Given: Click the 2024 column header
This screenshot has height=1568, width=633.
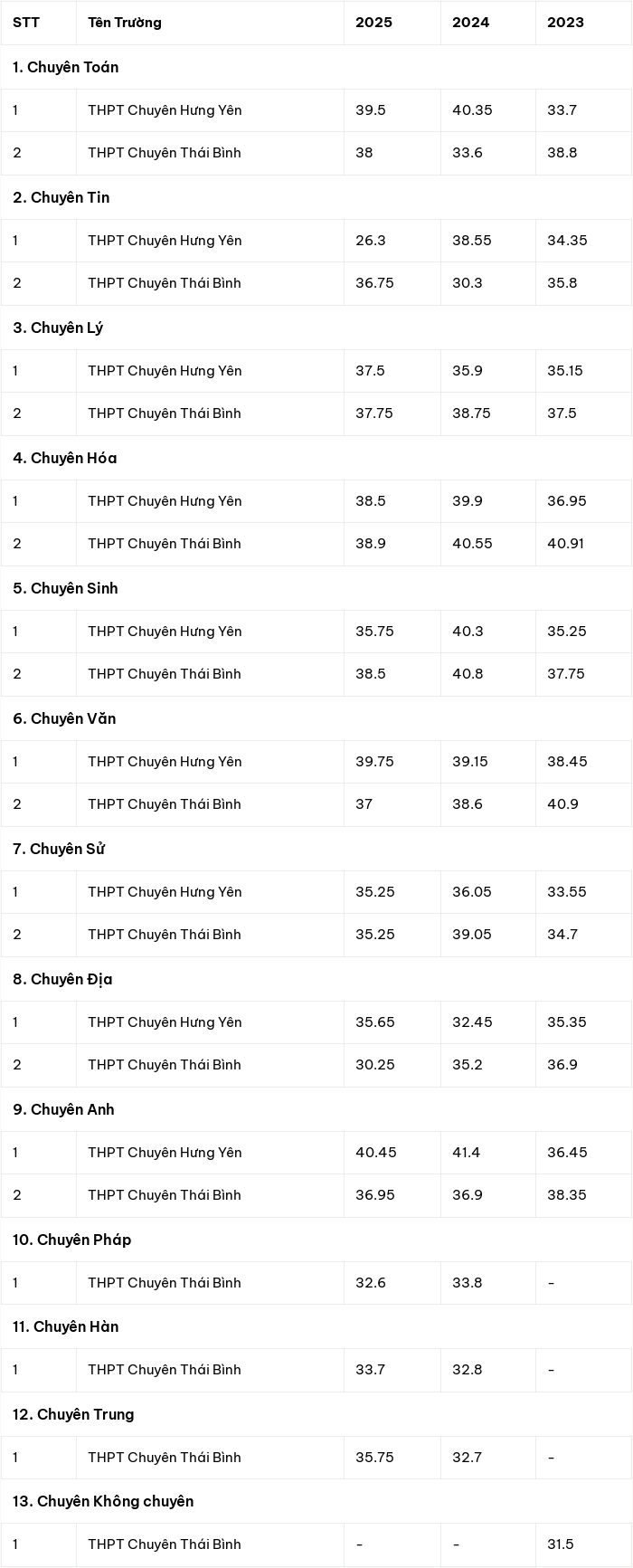Looking at the screenshot, I should click(470, 23).
